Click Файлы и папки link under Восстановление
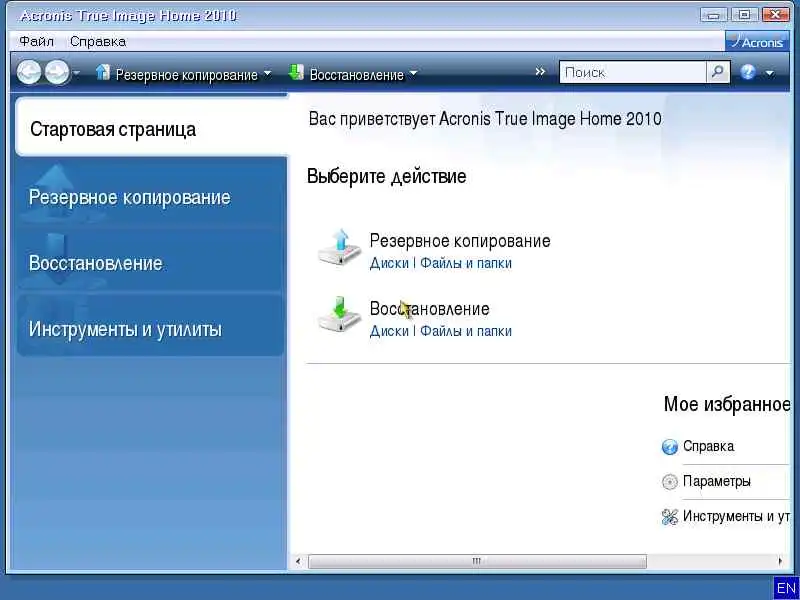 (x=465, y=331)
